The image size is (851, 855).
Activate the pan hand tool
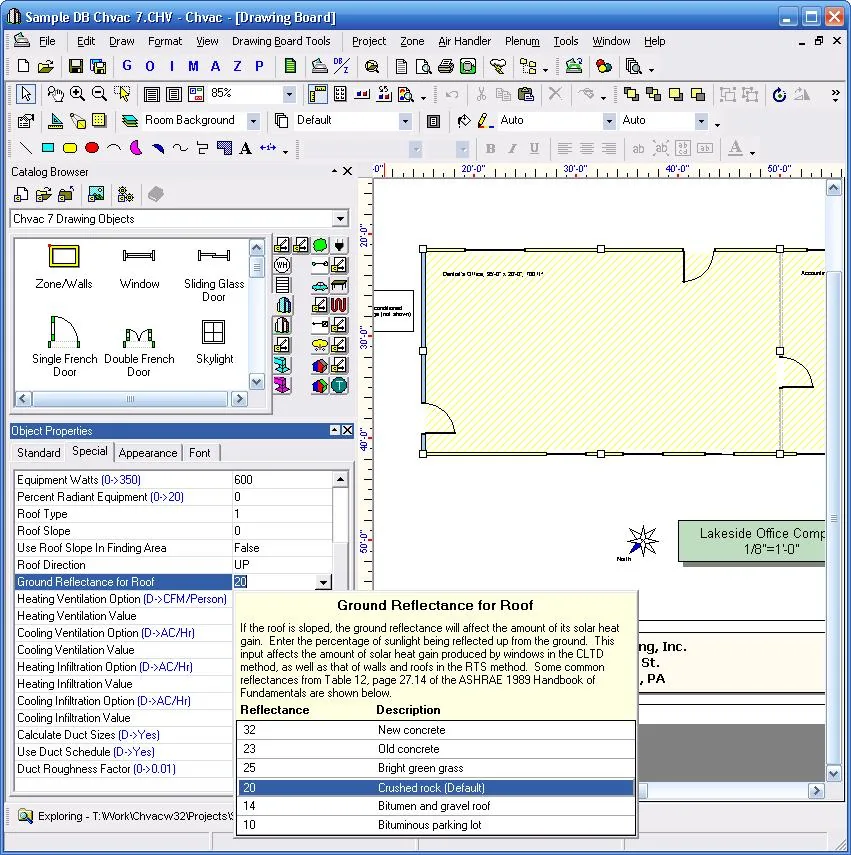click(55, 94)
